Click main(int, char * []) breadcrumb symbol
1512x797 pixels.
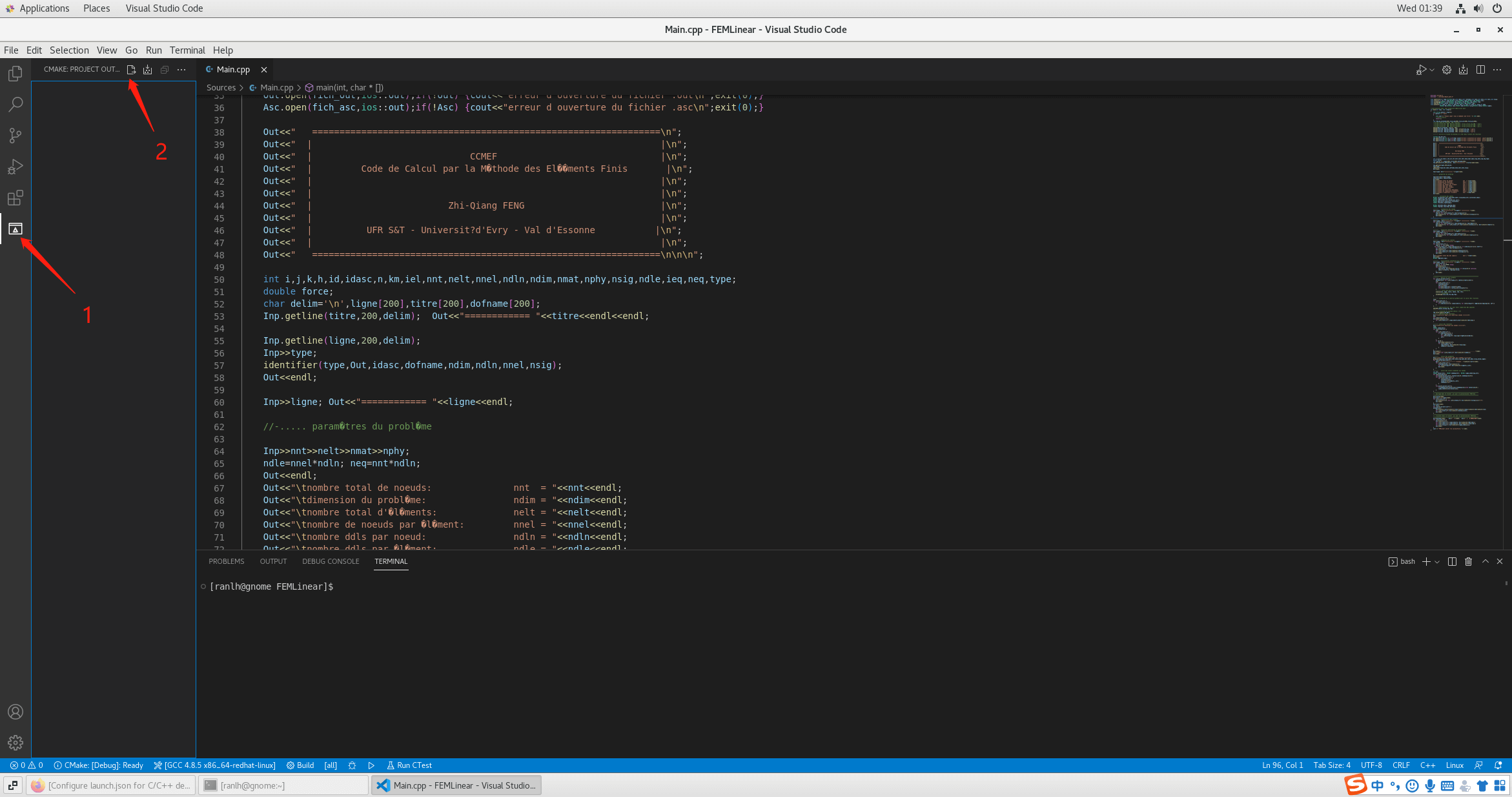click(x=349, y=88)
